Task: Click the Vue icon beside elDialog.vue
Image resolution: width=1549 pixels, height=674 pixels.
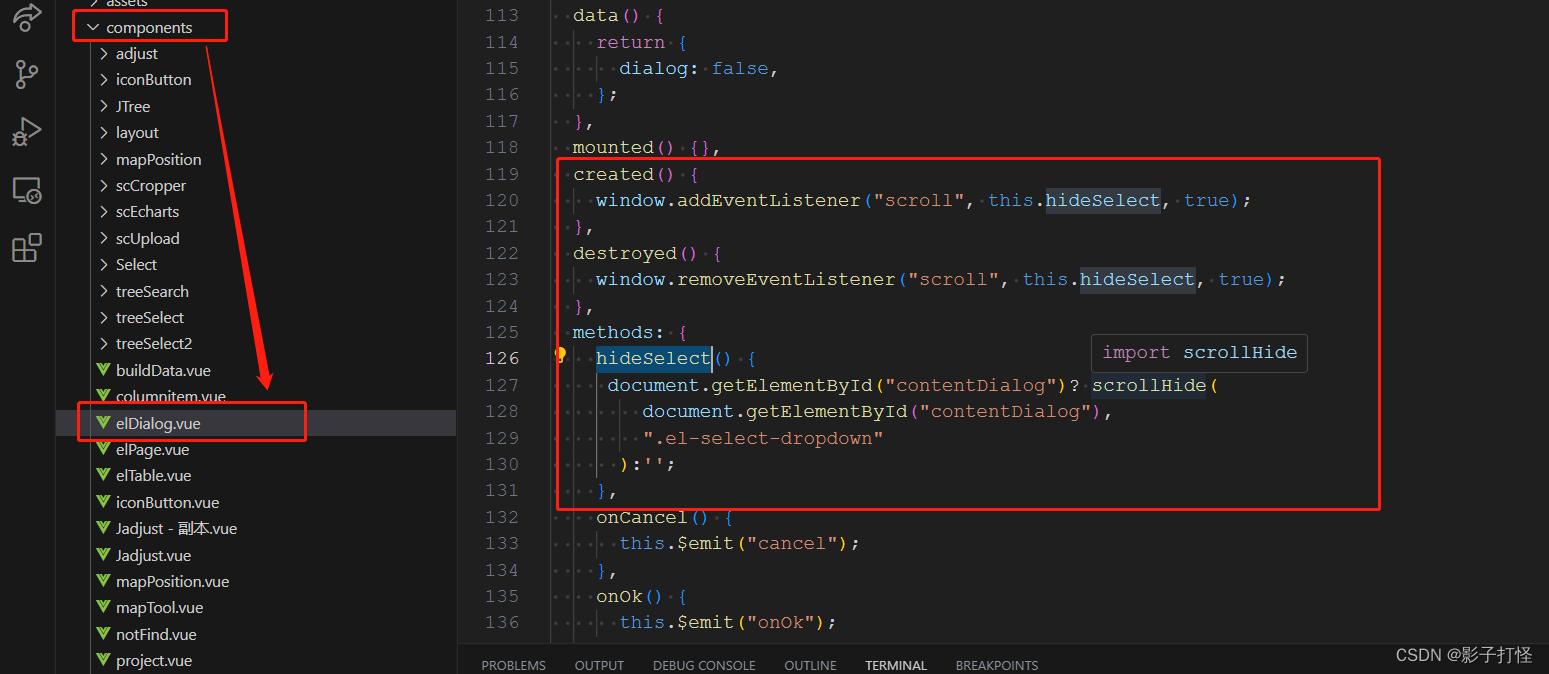Action: (x=104, y=422)
